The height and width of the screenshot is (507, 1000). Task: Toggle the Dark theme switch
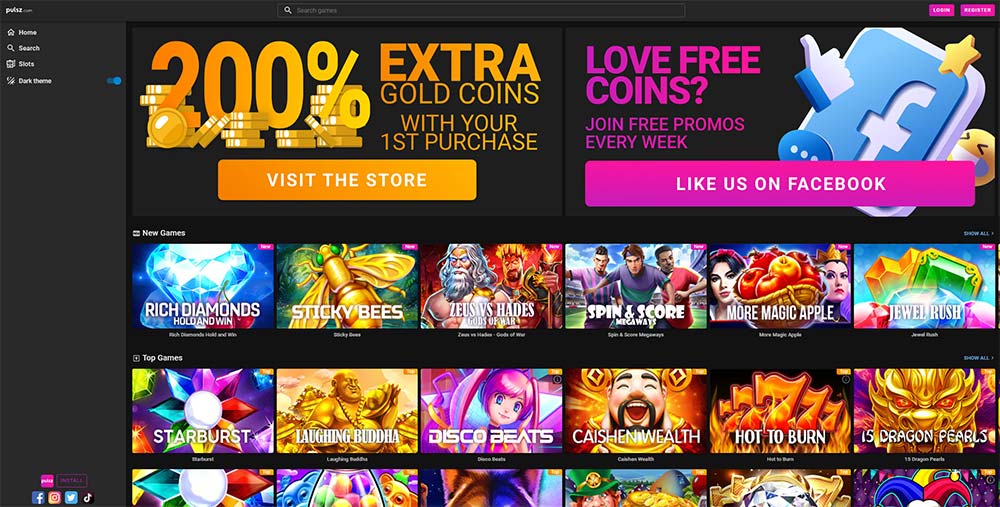point(114,81)
